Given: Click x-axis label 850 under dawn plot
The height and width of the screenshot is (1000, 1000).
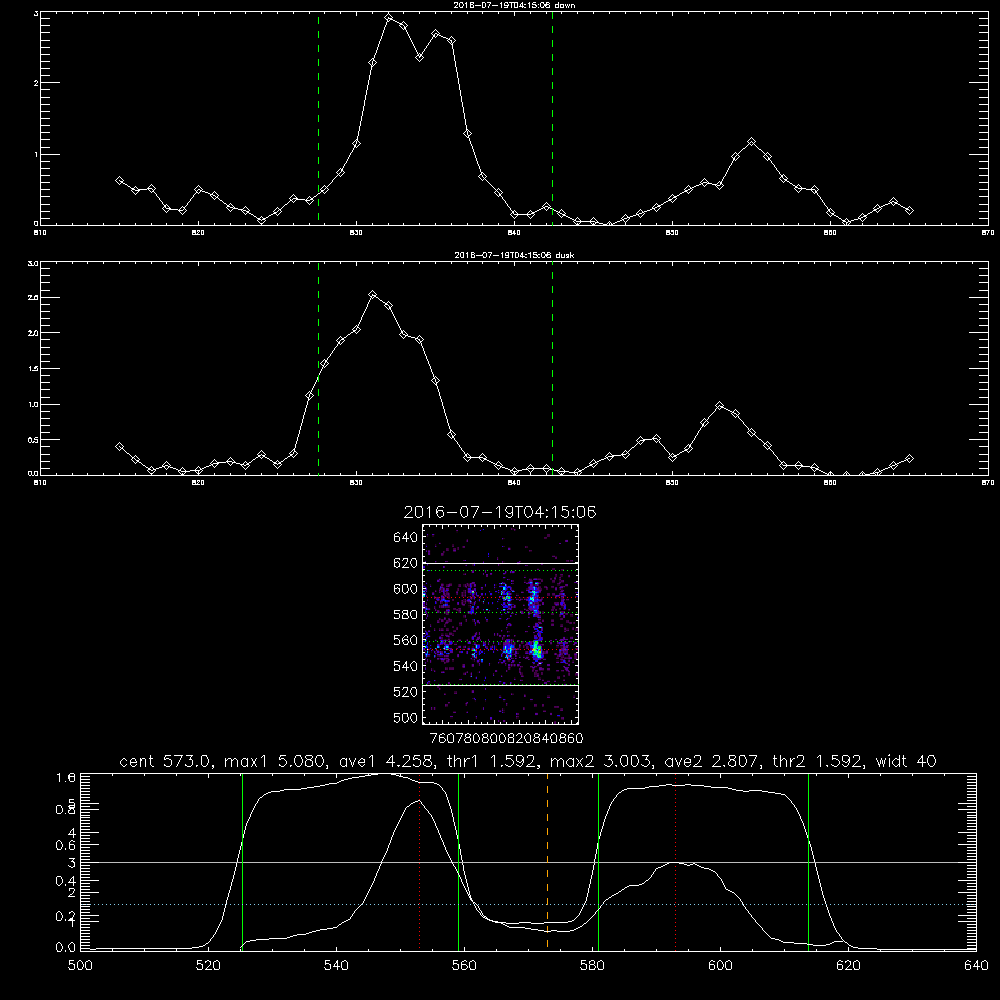Looking at the screenshot, I should pos(672,233).
